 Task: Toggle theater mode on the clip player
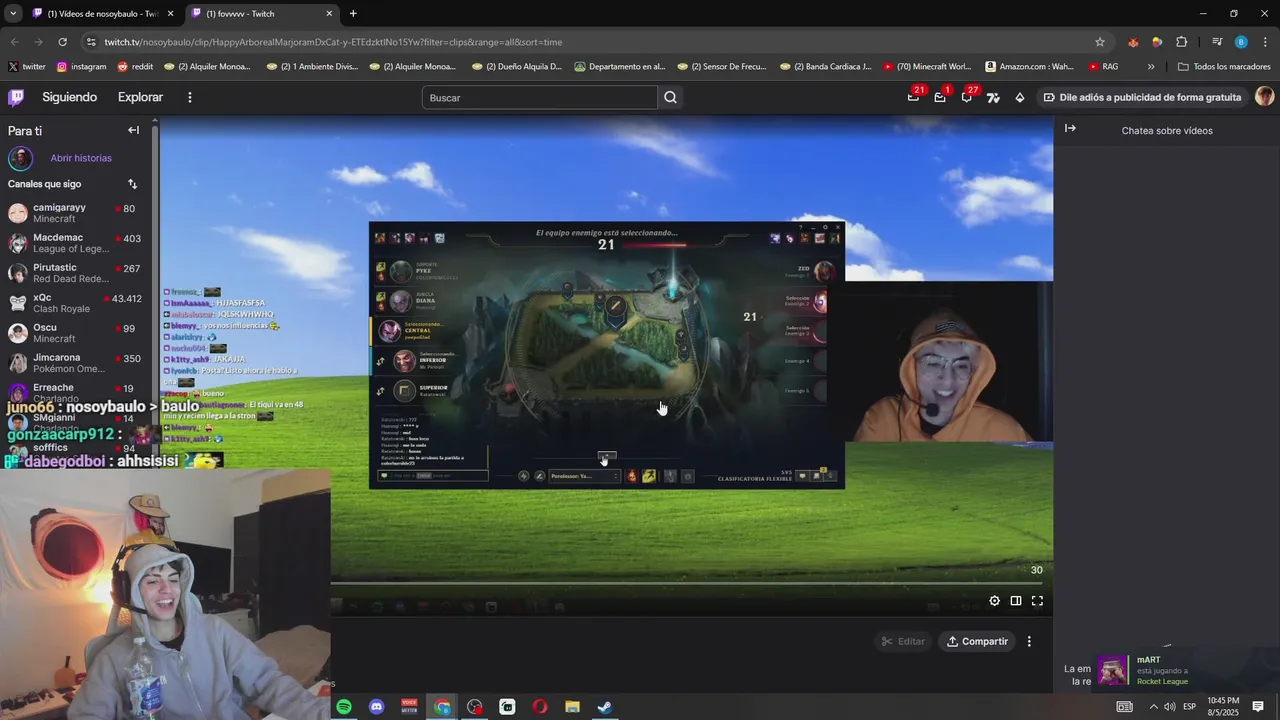[x=1016, y=601]
